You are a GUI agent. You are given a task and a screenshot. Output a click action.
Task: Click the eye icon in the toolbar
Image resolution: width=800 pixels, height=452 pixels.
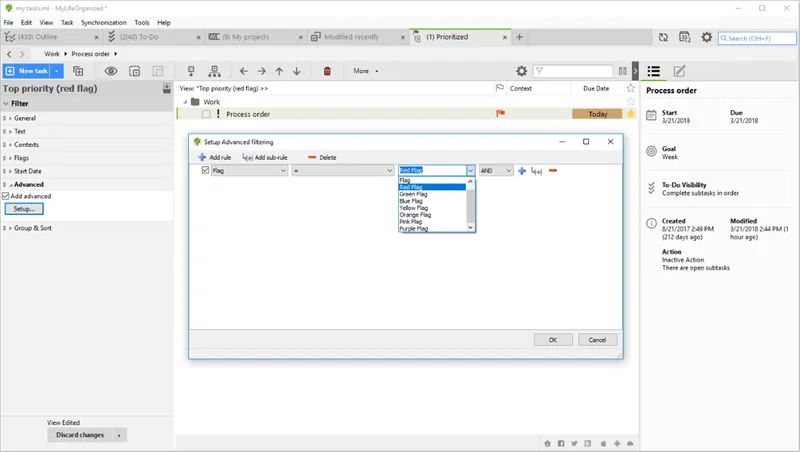coord(111,72)
